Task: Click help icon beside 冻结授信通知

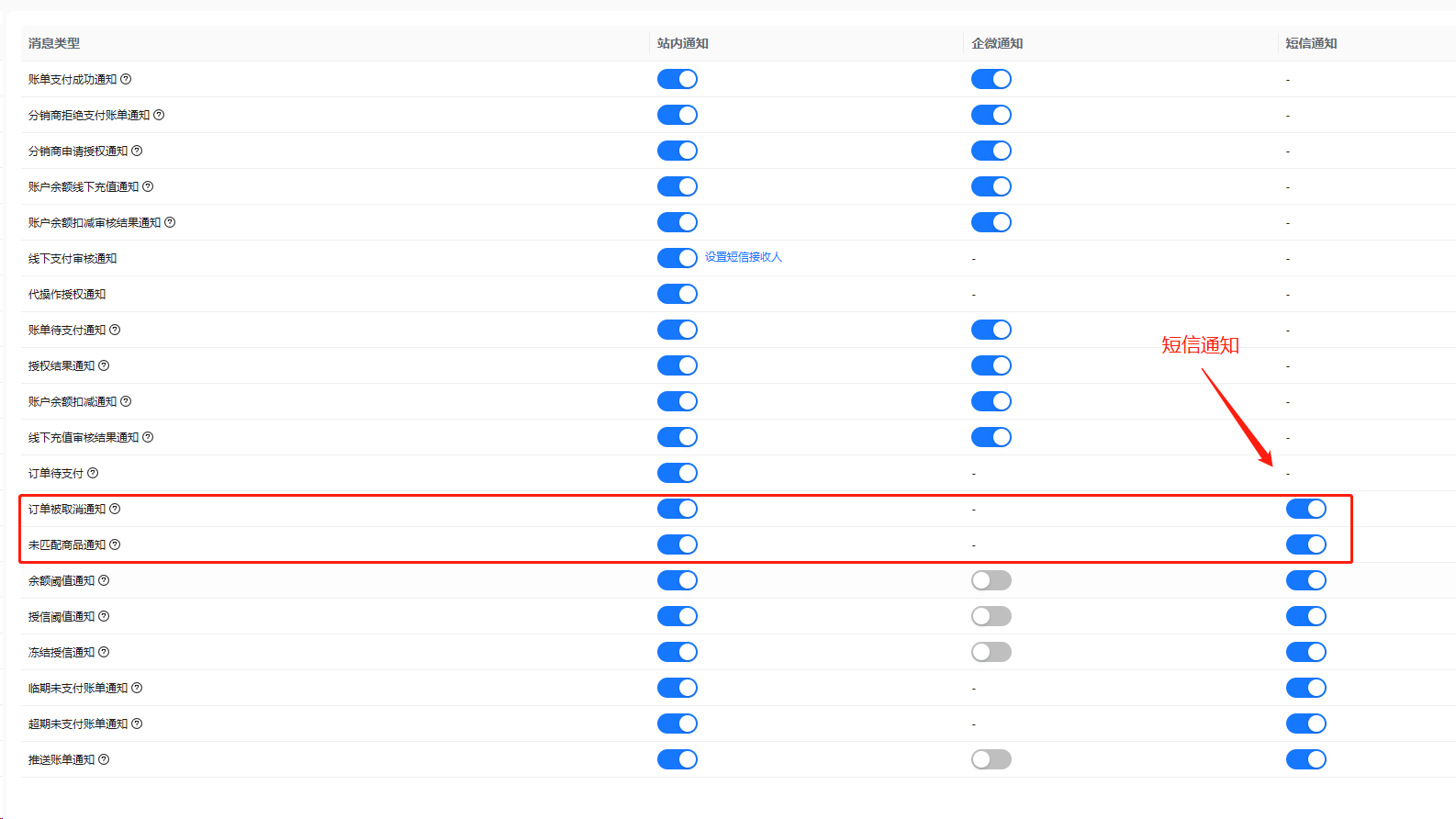Action: 104,652
